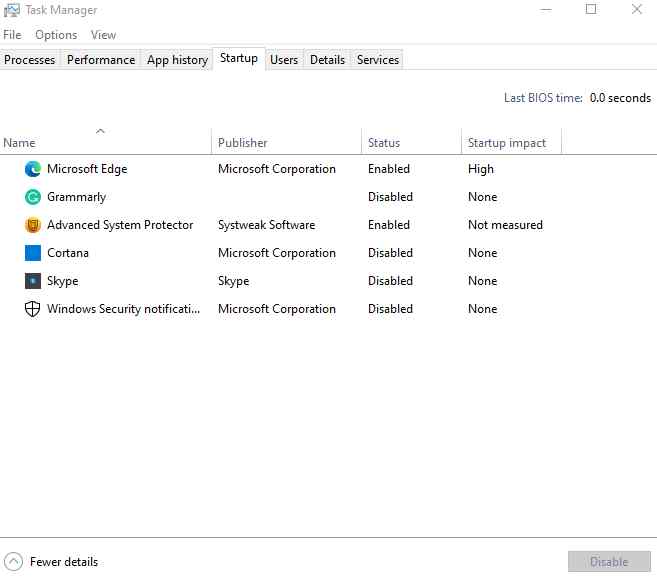
Task: Click the High startup impact value
Action: pos(481,169)
